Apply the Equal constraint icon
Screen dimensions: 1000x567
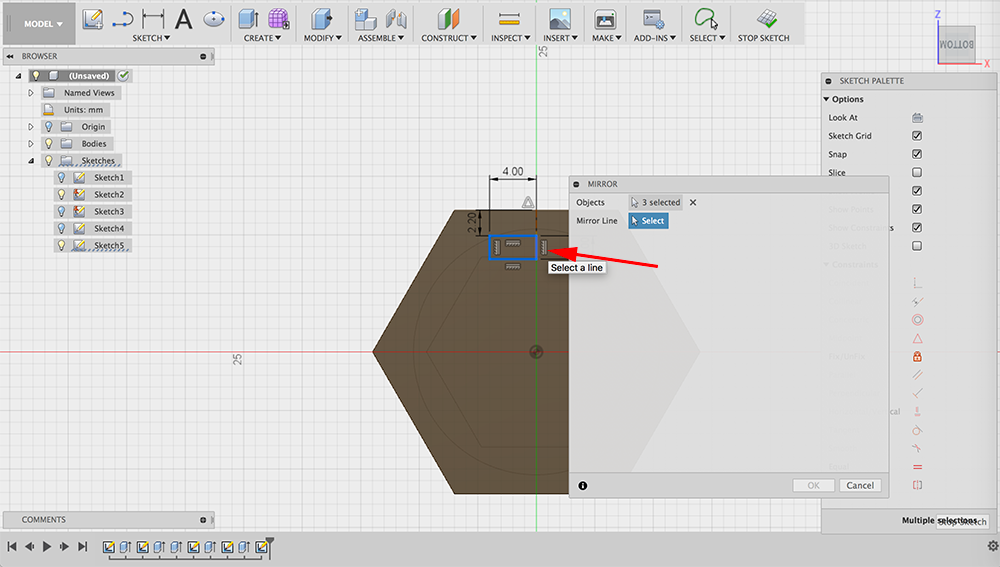917,467
